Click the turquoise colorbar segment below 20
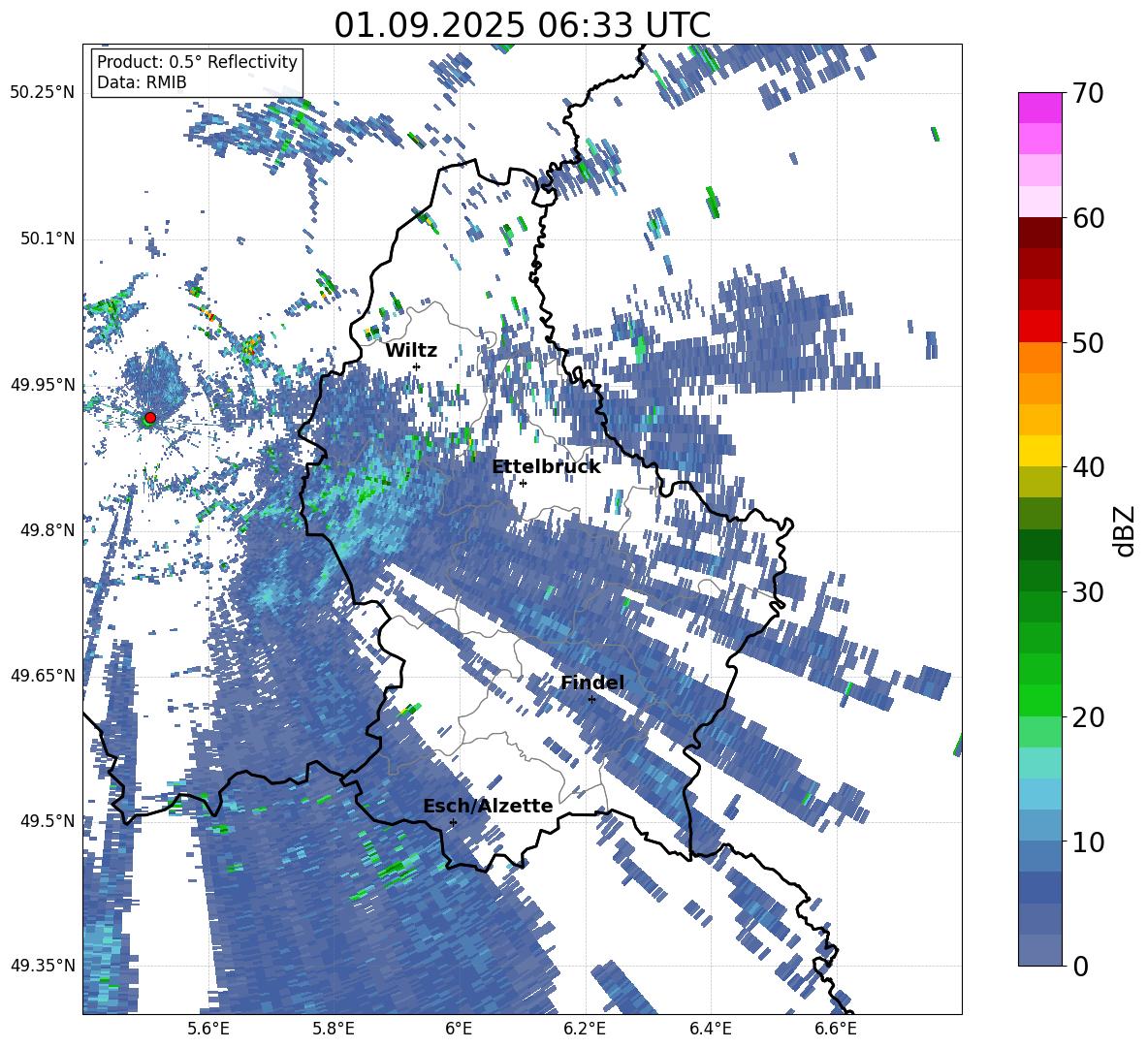Image resolution: width=1148 pixels, height=1048 pixels. click(x=1039, y=763)
